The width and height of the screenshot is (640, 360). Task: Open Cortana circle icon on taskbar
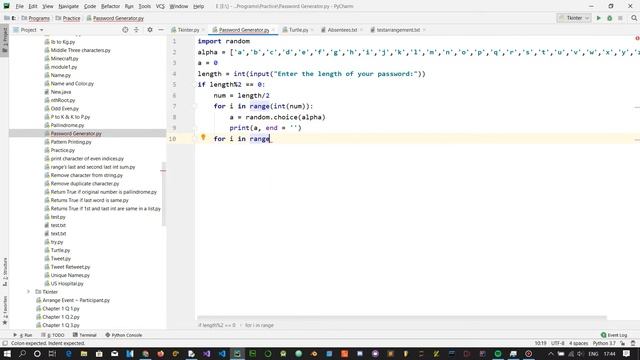point(37,353)
